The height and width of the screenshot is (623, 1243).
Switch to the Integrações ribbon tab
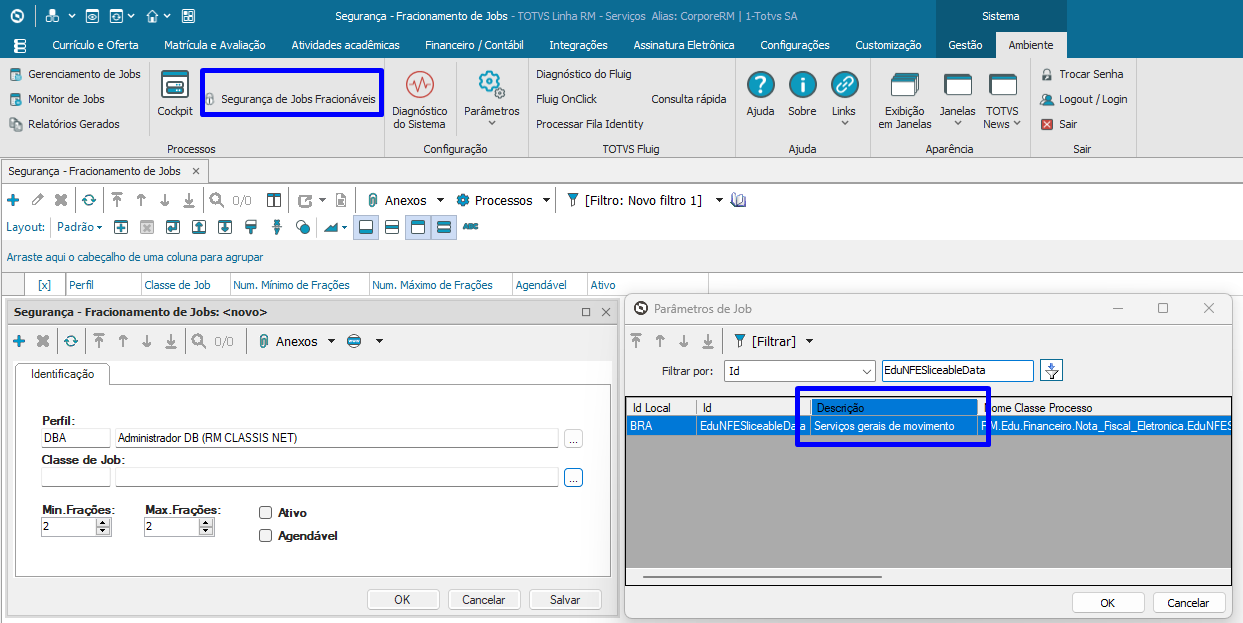(x=578, y=45)
